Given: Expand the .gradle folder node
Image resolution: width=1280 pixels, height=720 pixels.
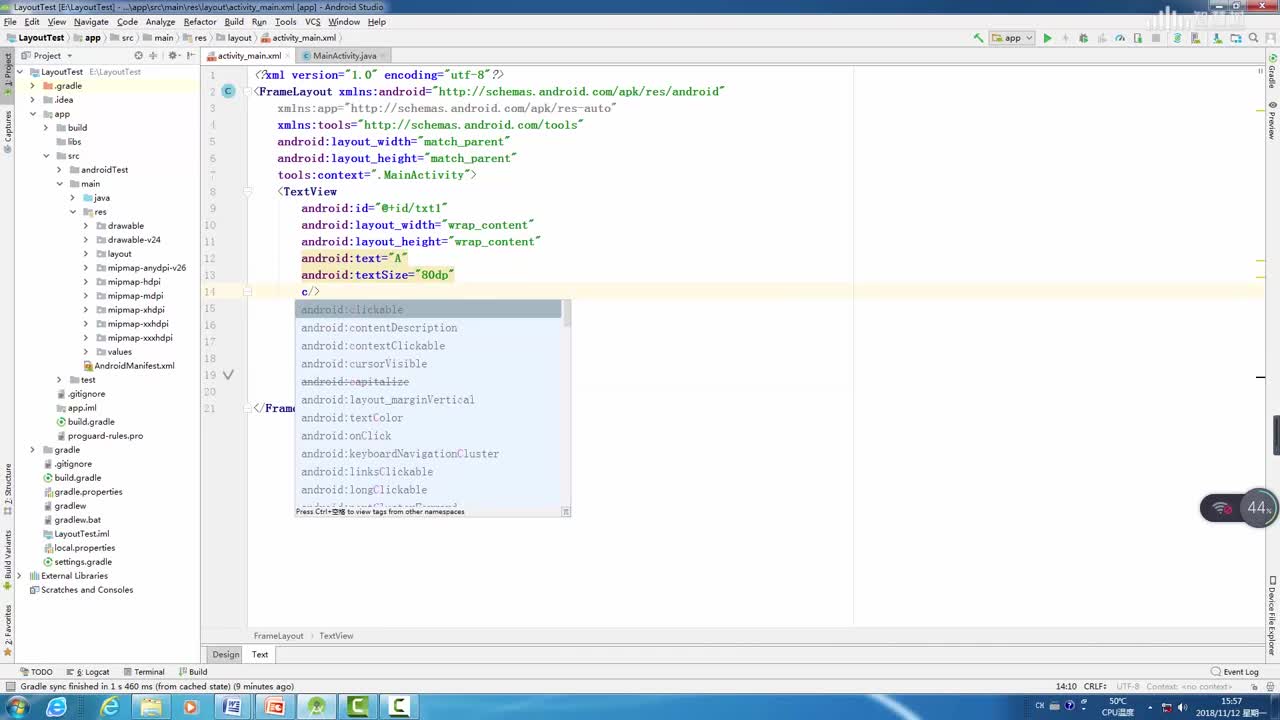Looking at the screenshot, I should (x=33, y=86).
